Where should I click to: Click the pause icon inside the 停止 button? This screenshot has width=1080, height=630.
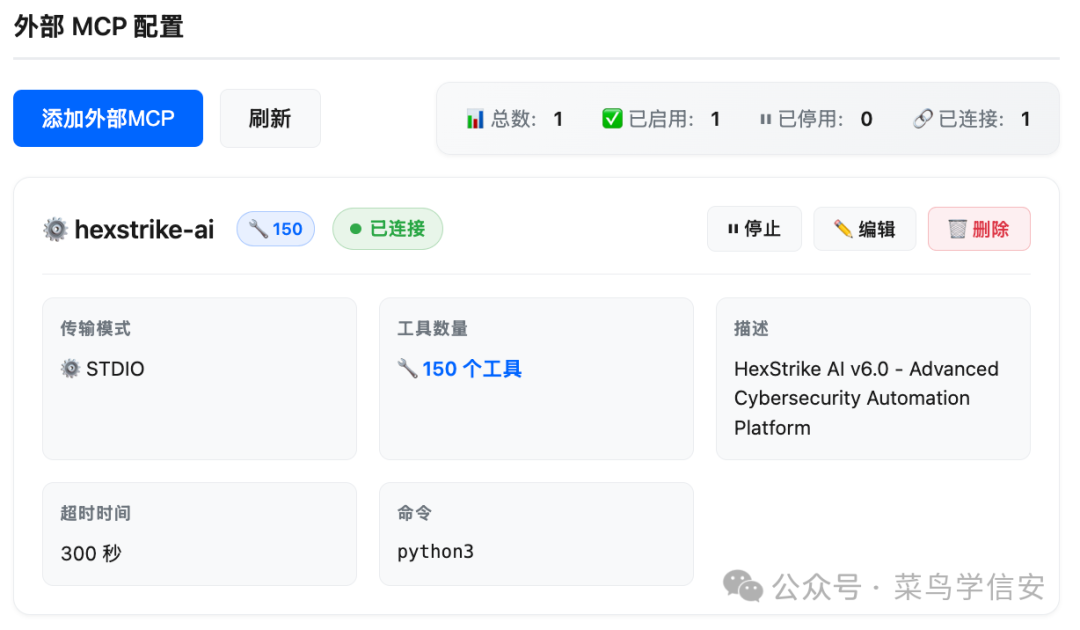[x=732, y=229]
